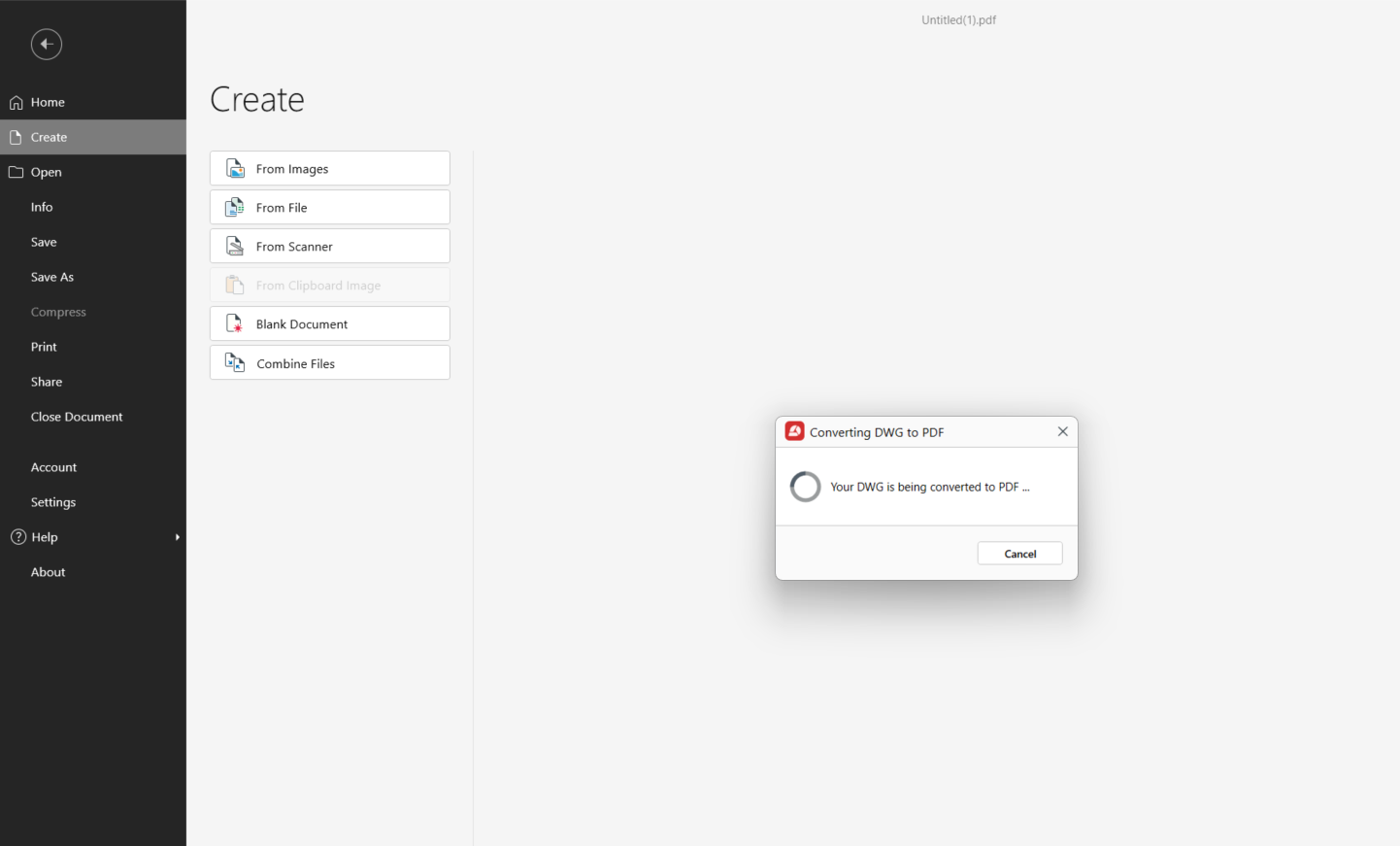Click the Untitled(1).pdf title text

(x=959, y=19)
